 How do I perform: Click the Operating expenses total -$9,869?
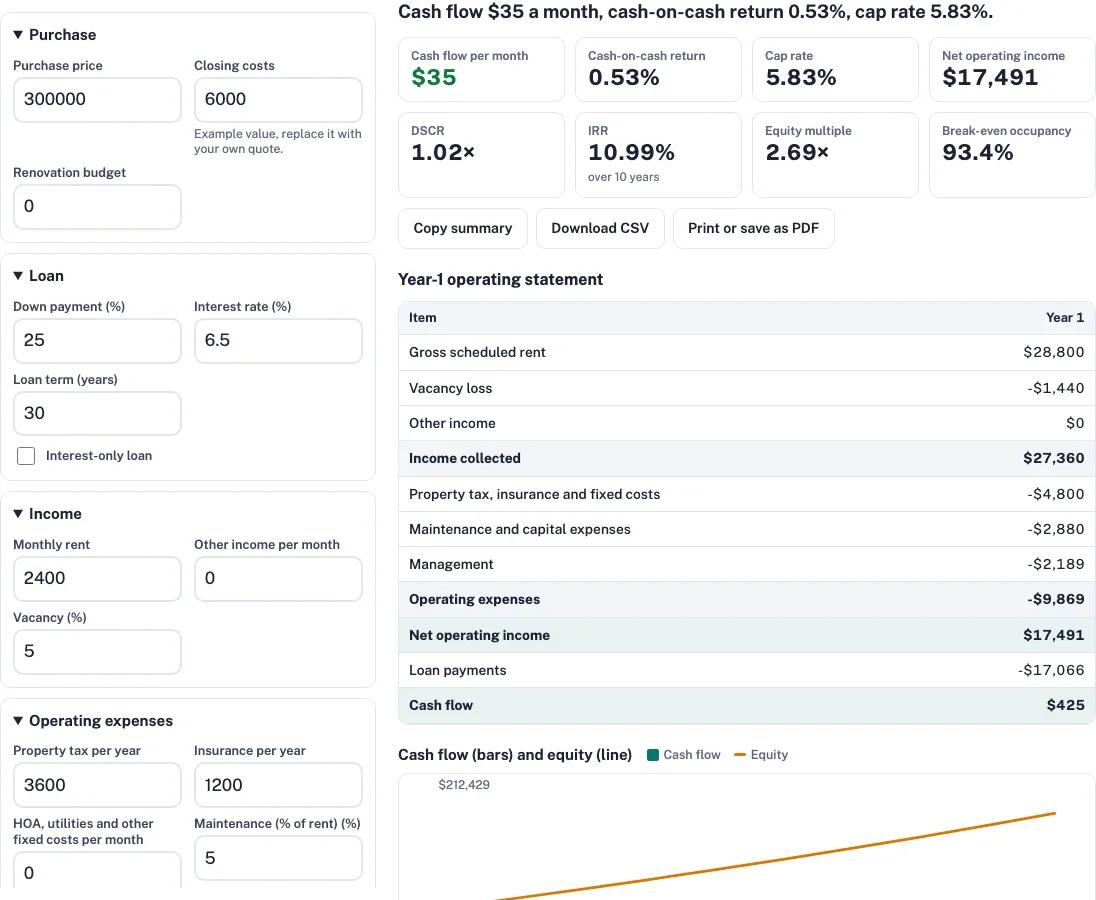point(1055,600)
